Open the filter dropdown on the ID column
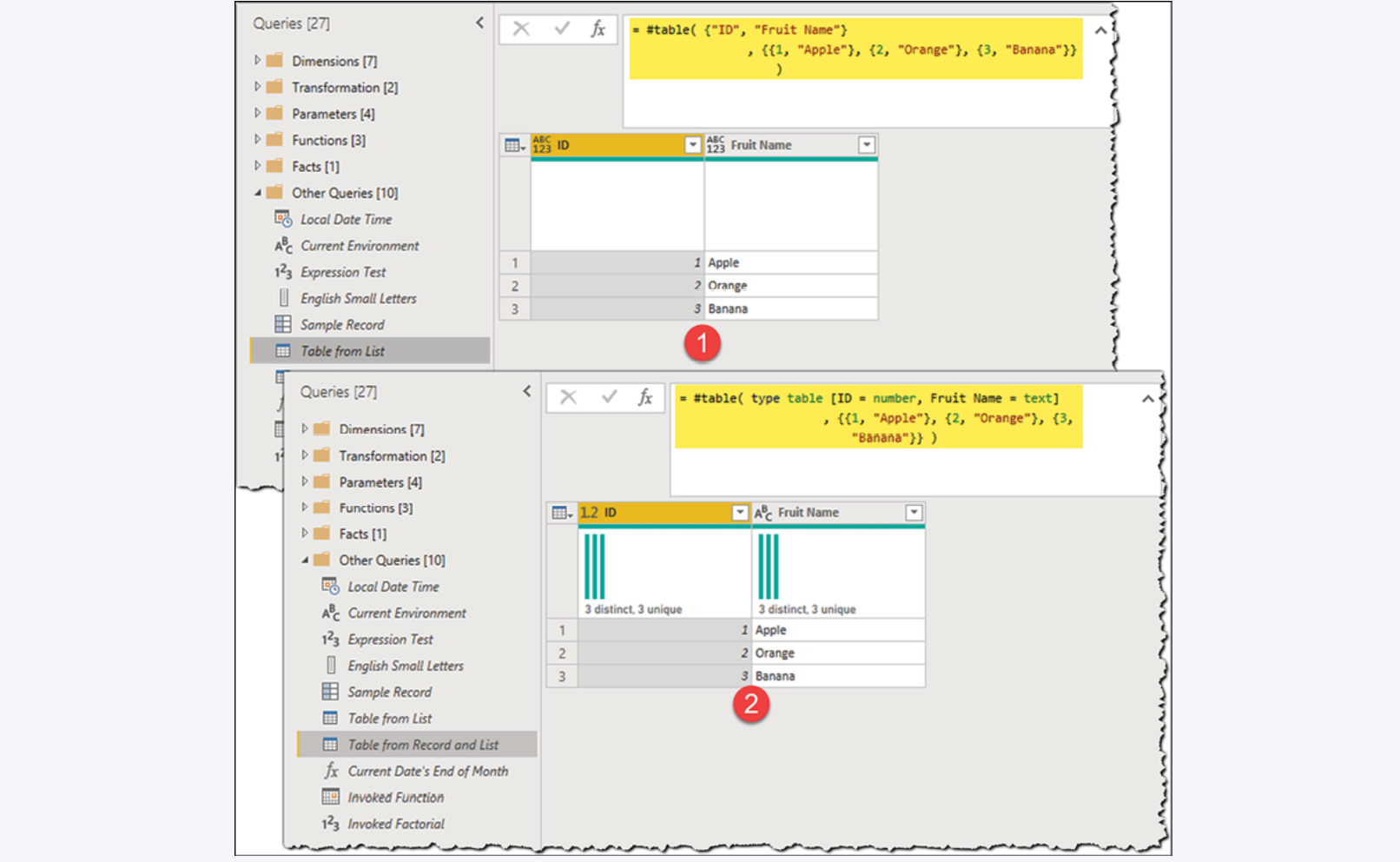This screenshot has height=862, width=1400. [693, 144]
